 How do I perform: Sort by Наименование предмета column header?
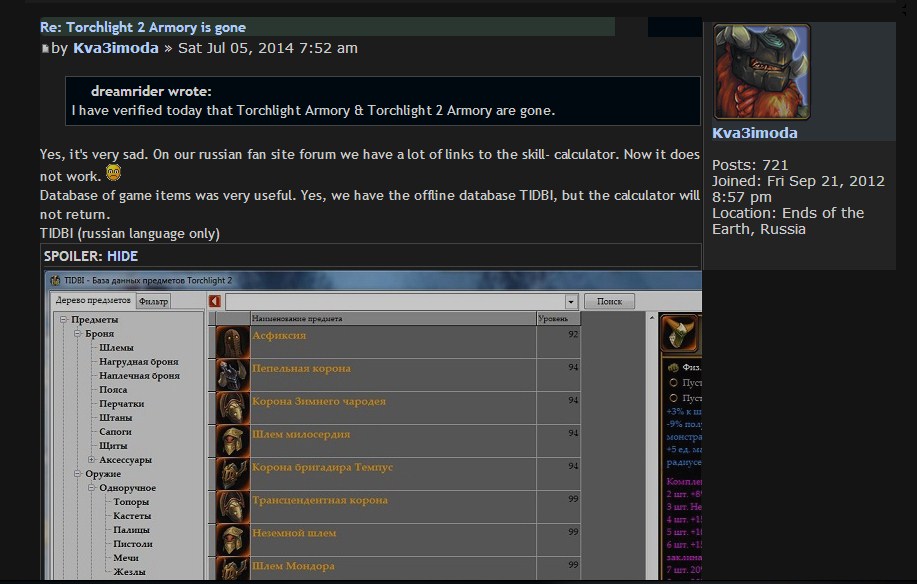[x=393, y=319]
